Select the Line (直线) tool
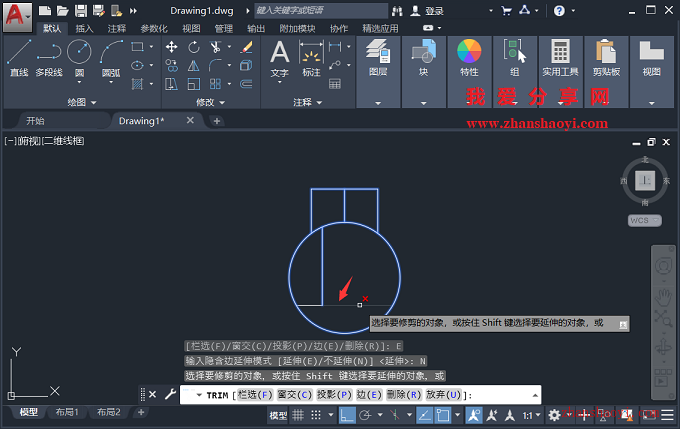Image resolution: width=680 pixels, height=429 pixels. (19, 58)
